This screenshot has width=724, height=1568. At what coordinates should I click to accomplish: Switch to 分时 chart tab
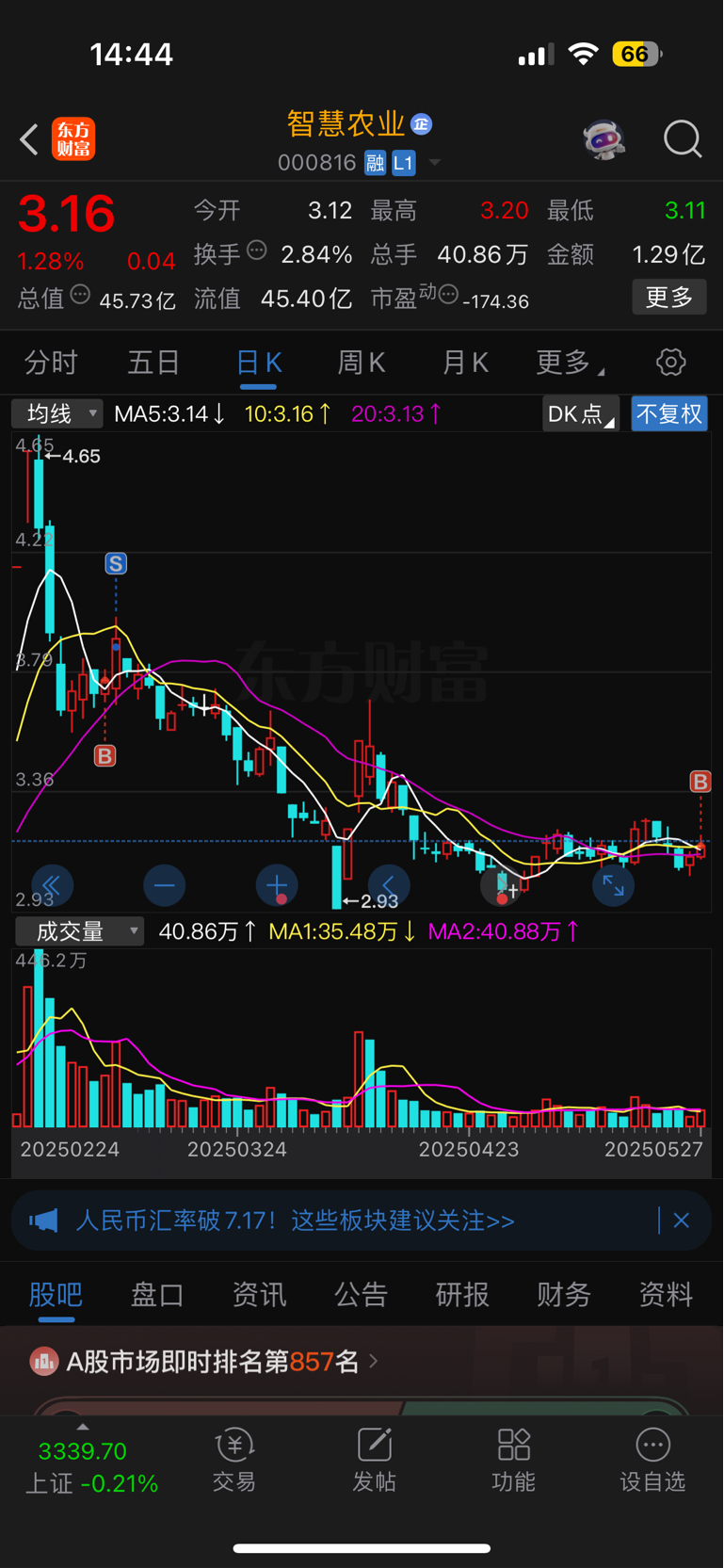[51, 363]
